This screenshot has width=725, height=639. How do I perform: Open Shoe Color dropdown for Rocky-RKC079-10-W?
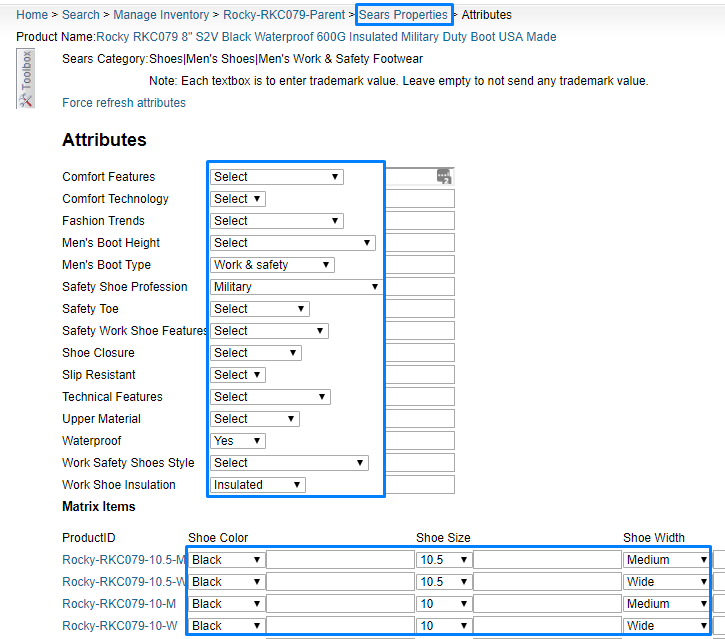(x=227, y=626)
